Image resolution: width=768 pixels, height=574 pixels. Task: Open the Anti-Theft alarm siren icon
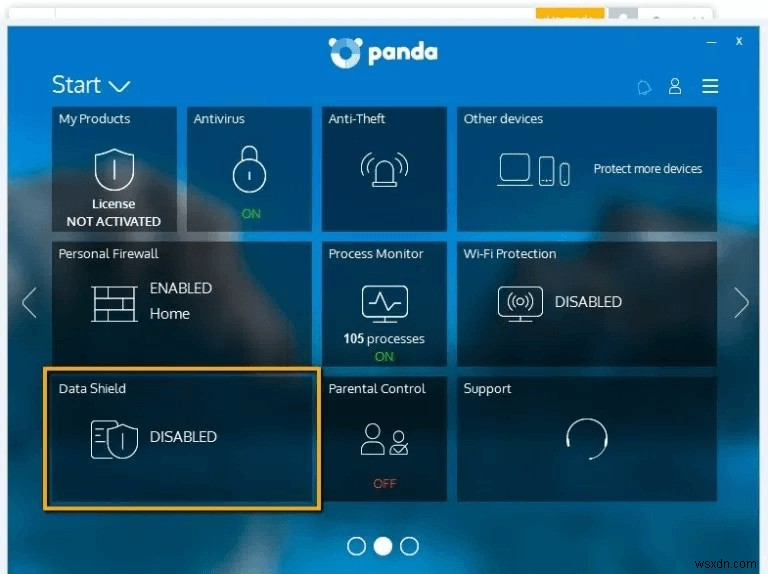(x=384, y=169)
